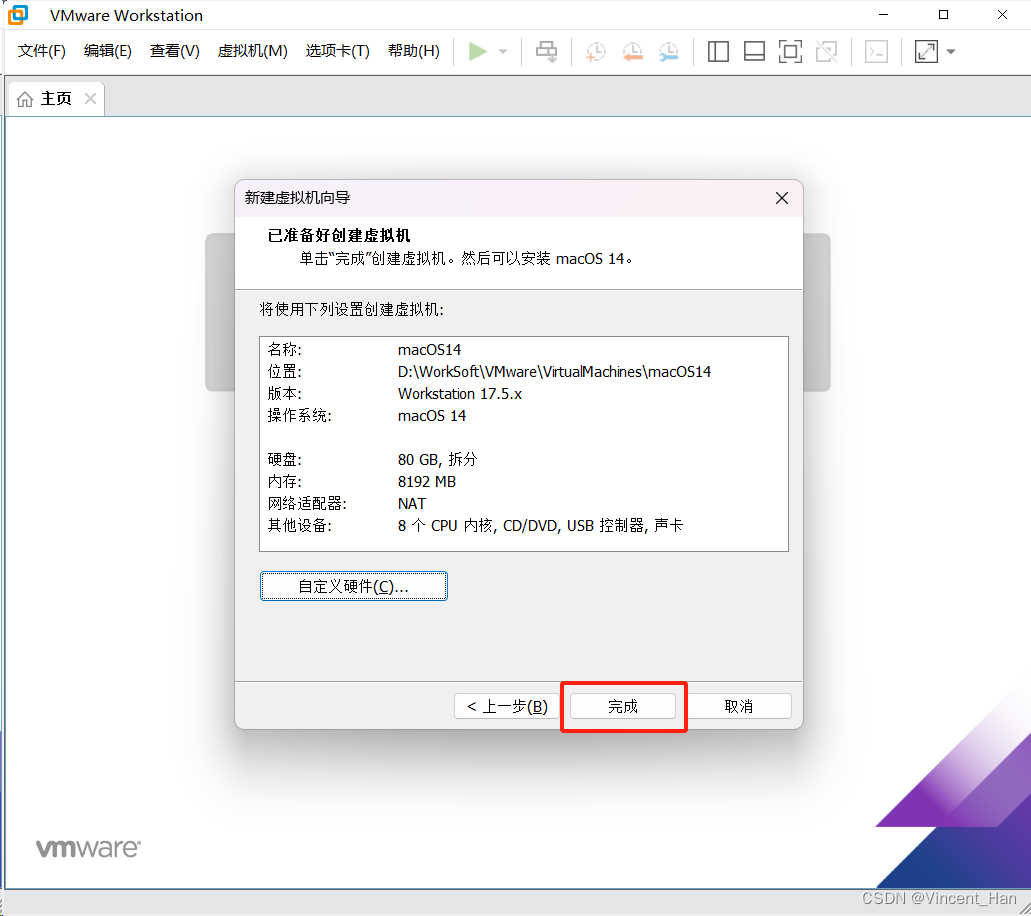Click the 完成 finish button
The height and width of the screenshot is (916, 1031).
[x=623, y=706]
